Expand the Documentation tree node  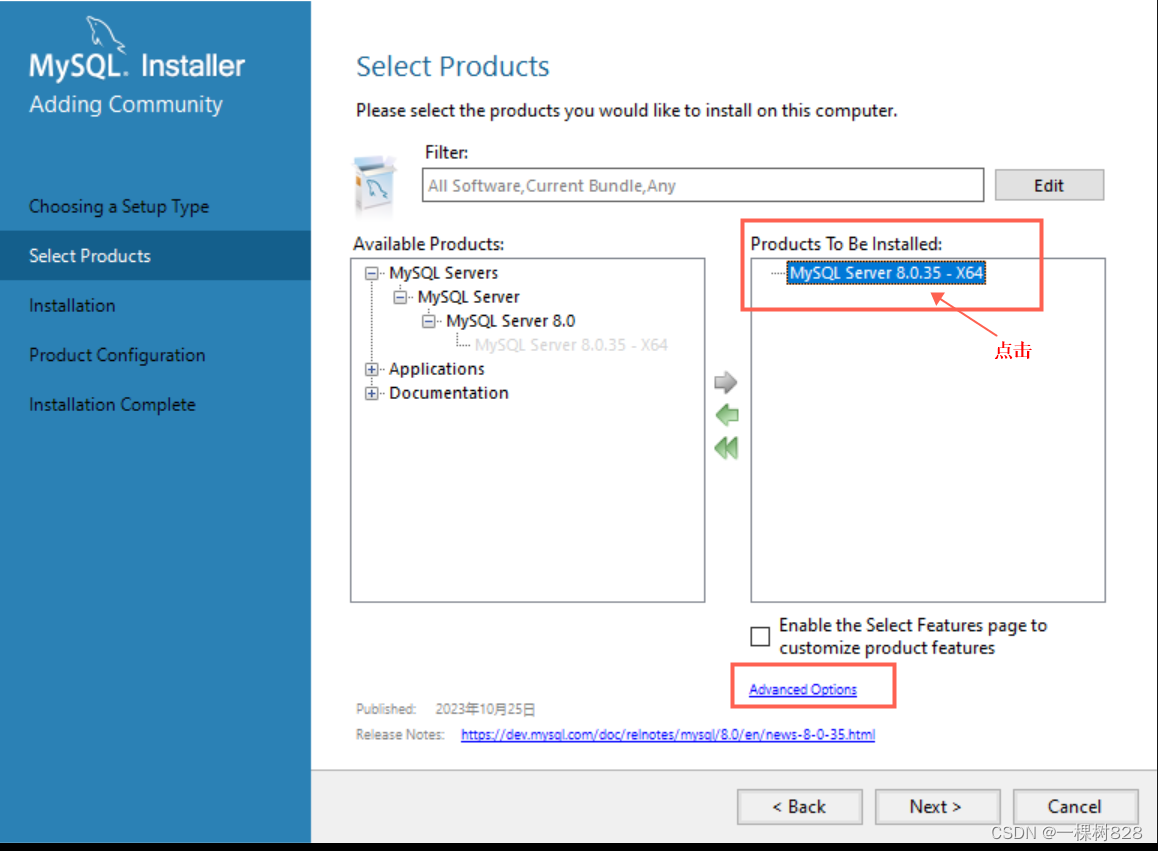pyautogui.click(x=371, y=394)
